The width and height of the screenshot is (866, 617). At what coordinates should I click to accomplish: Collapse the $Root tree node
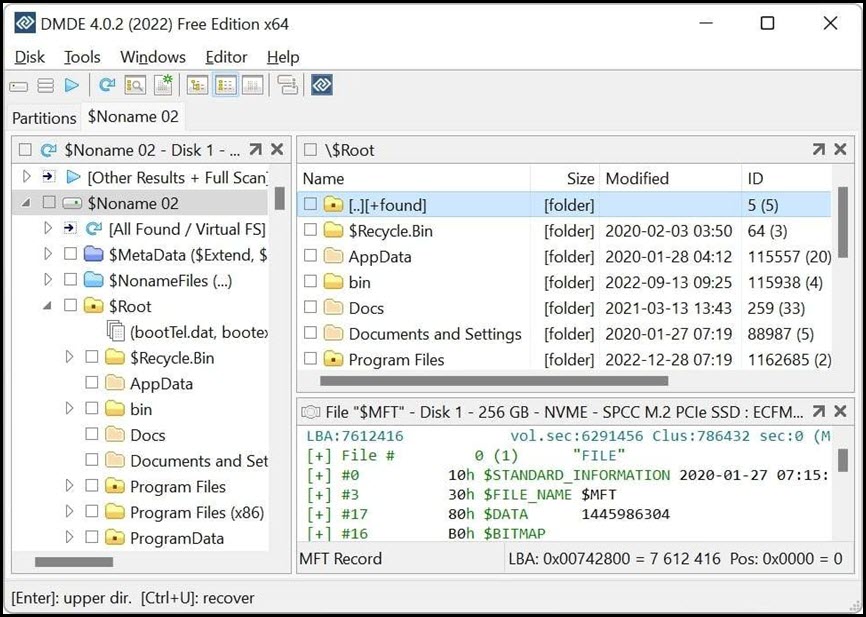[48, 306]
